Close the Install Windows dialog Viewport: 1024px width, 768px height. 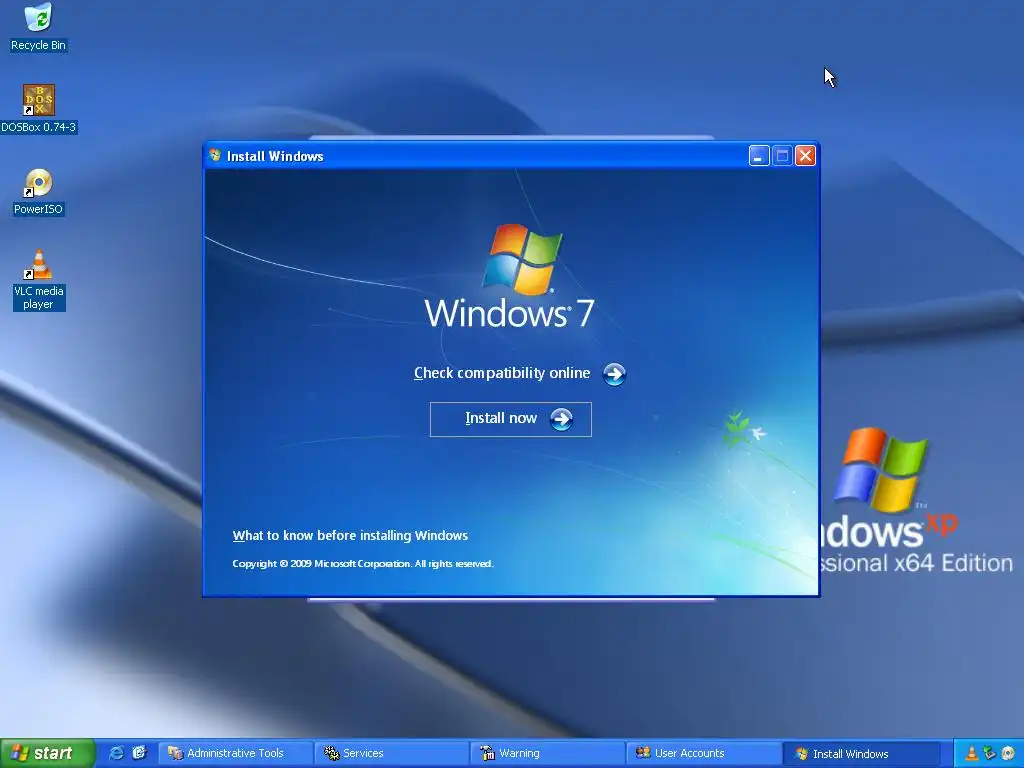[805, 156]
